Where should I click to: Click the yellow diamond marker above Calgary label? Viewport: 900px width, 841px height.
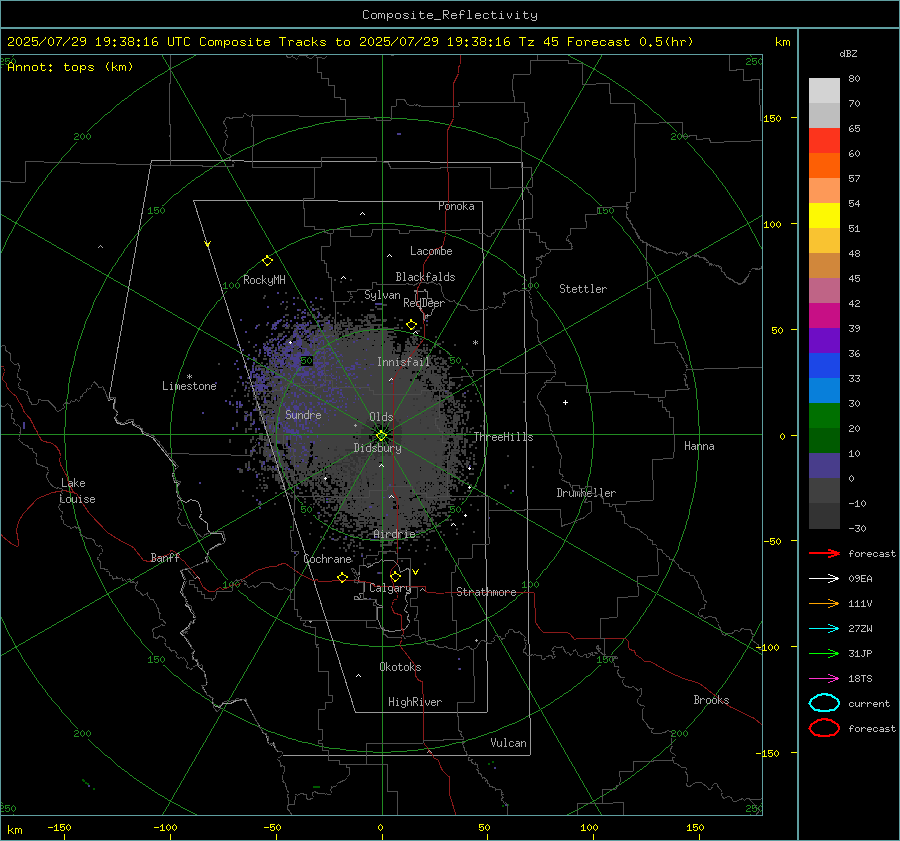(395, 576)
